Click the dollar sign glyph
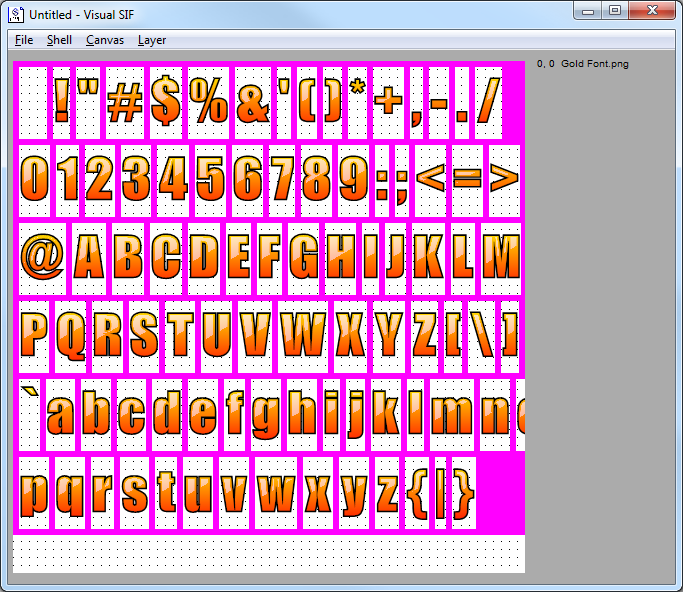This screenshot has width=683, height=592. point(166,102)
